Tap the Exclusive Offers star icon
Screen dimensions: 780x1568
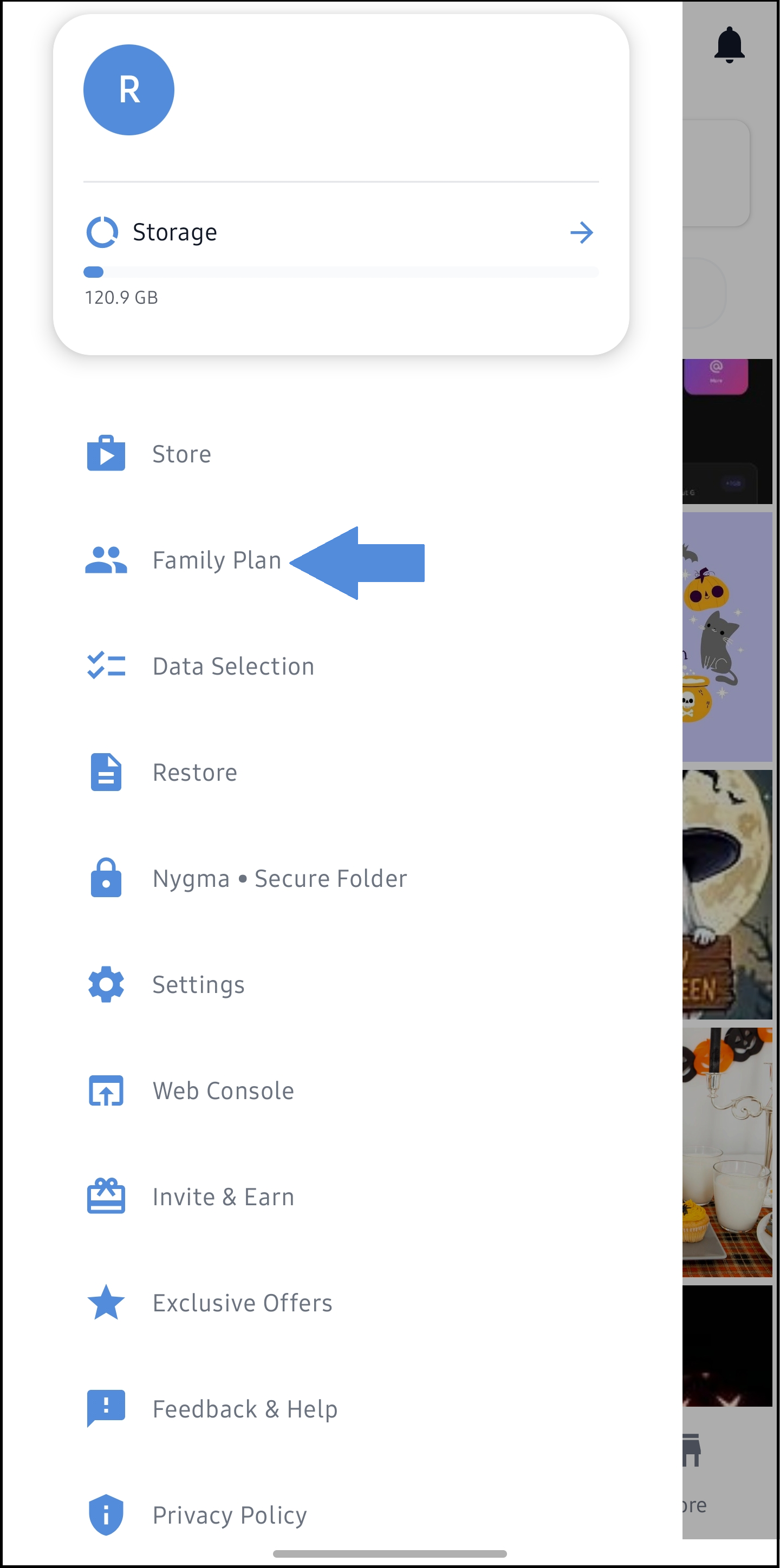coord(106,1303)
